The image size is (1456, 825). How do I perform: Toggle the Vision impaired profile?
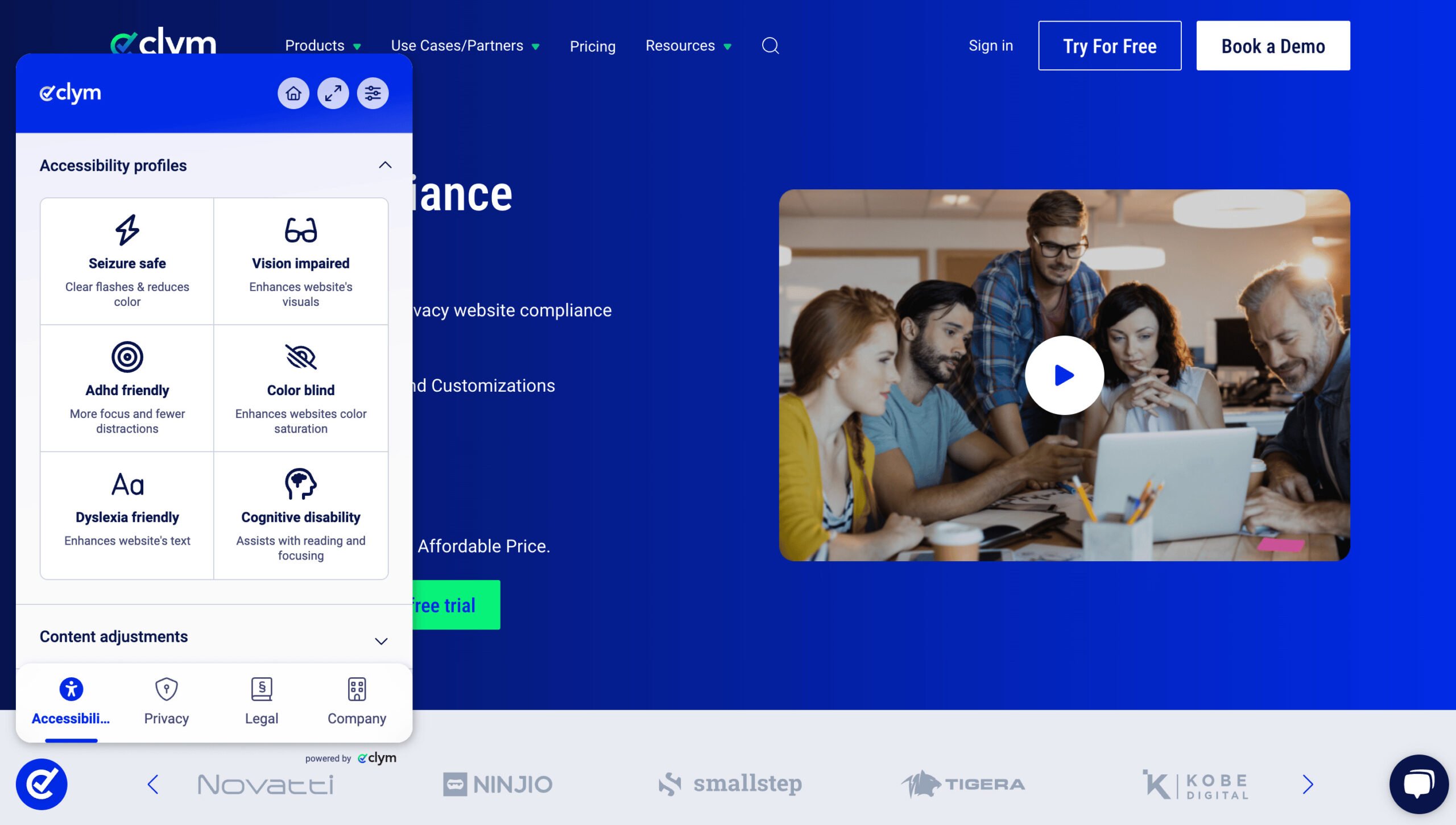(300, 261)
